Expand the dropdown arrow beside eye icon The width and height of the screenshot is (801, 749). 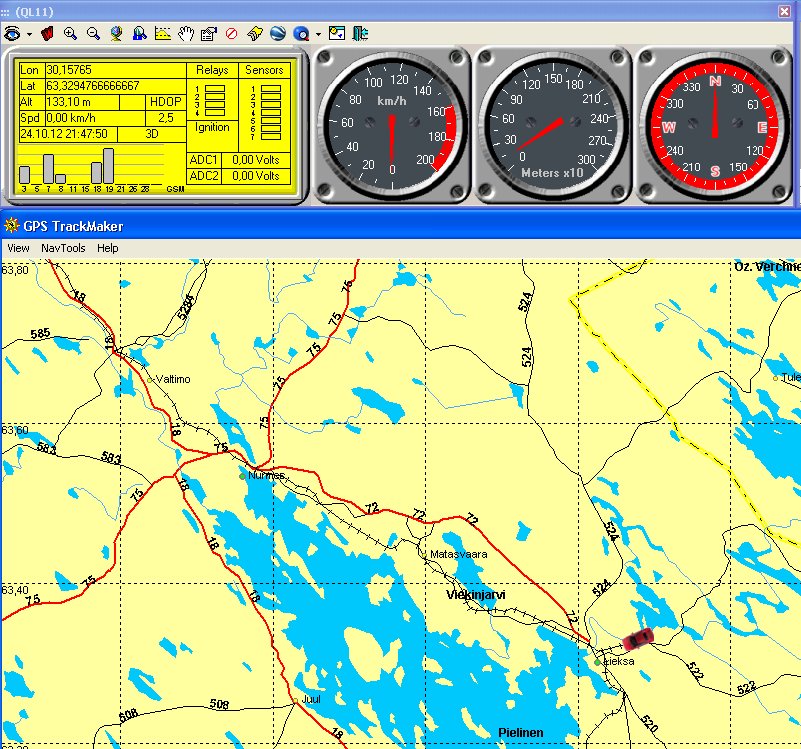29,33
